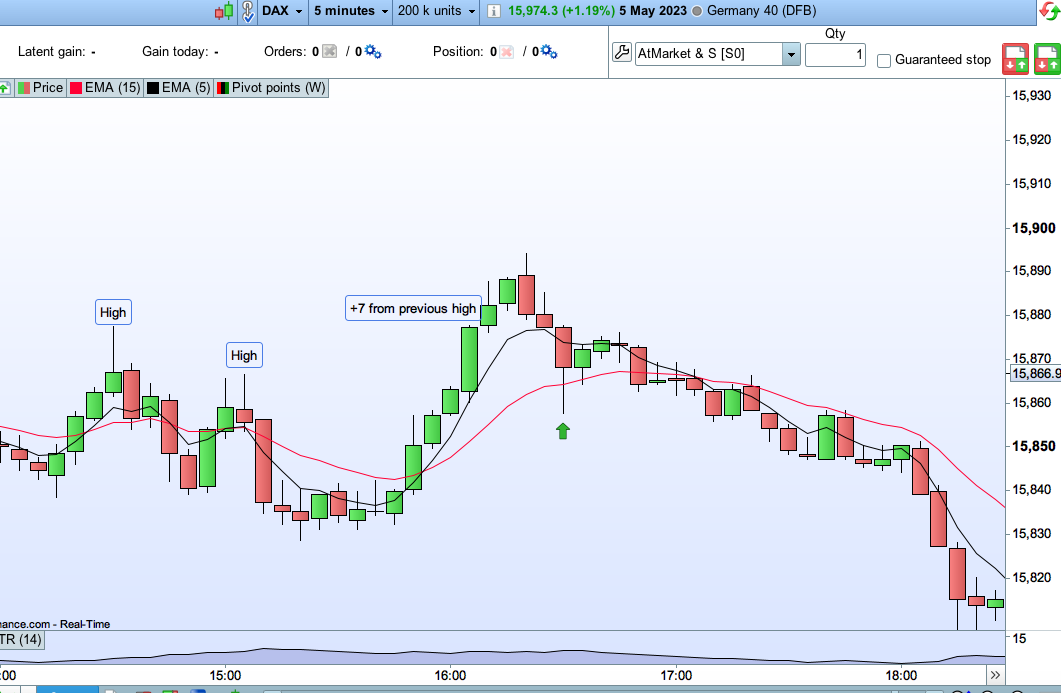Open trading options wrench icon

click(x=621, y=52)
